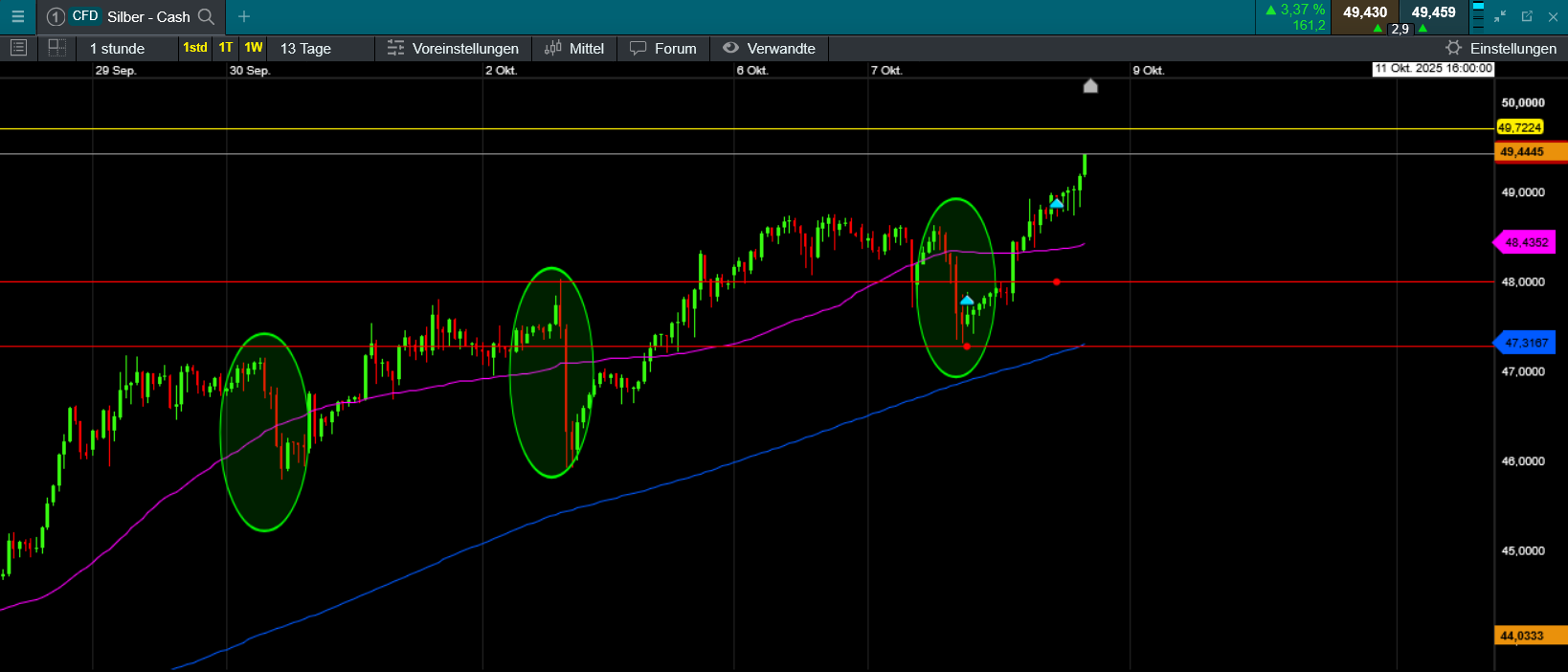The image size is (1568, 672).
Task: Open the Voreinstellungen menu
Action: click(454, 48)
